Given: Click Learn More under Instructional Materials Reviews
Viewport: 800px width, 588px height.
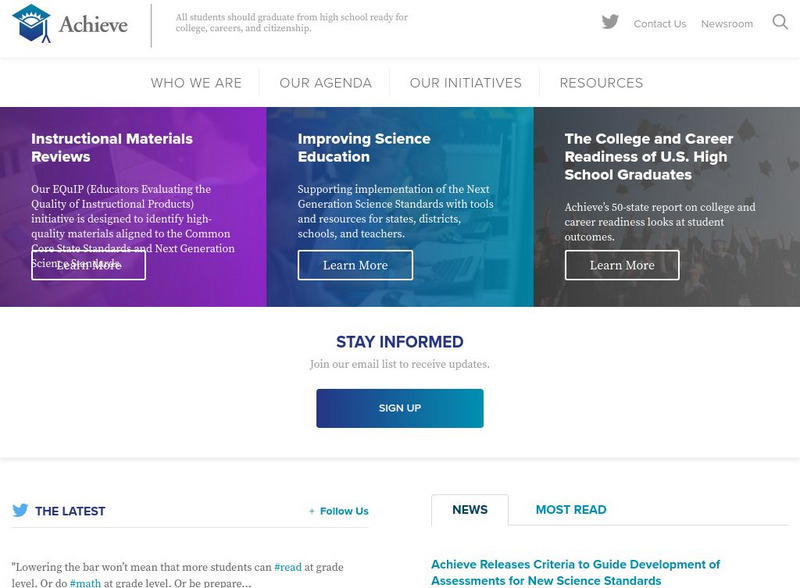Looking at the screenshot, I should 88,265.
